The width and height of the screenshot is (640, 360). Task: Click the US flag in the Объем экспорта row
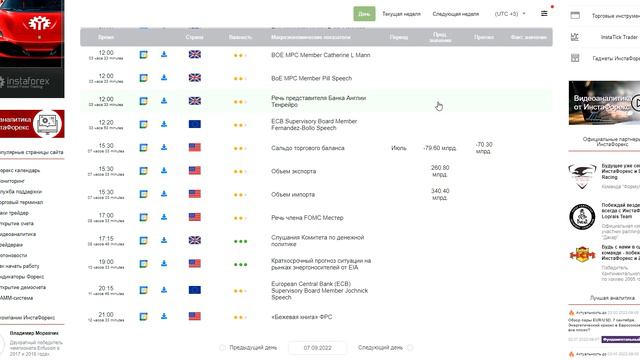pyautogui.click(x=195, y=171)
